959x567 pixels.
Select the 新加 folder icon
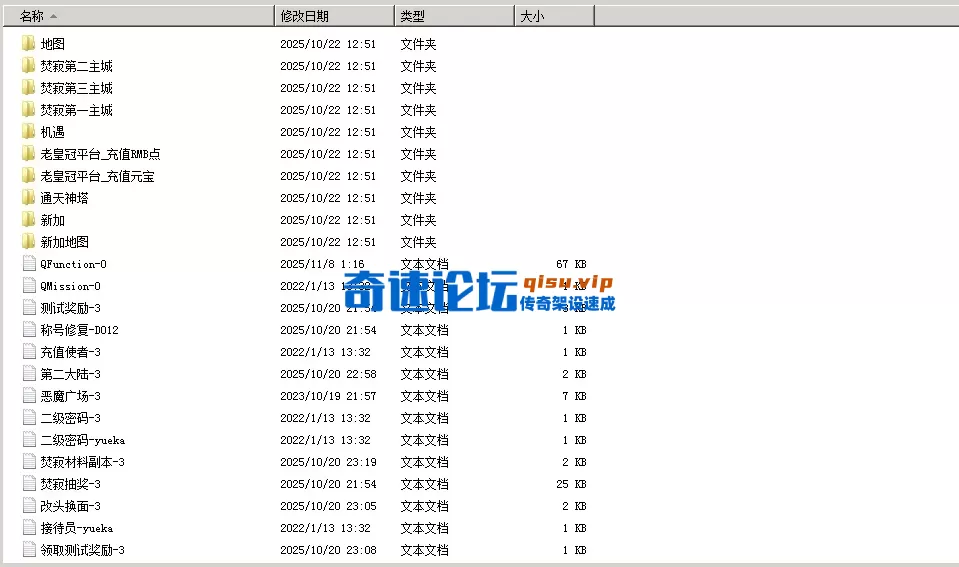(x=28, y=220)
